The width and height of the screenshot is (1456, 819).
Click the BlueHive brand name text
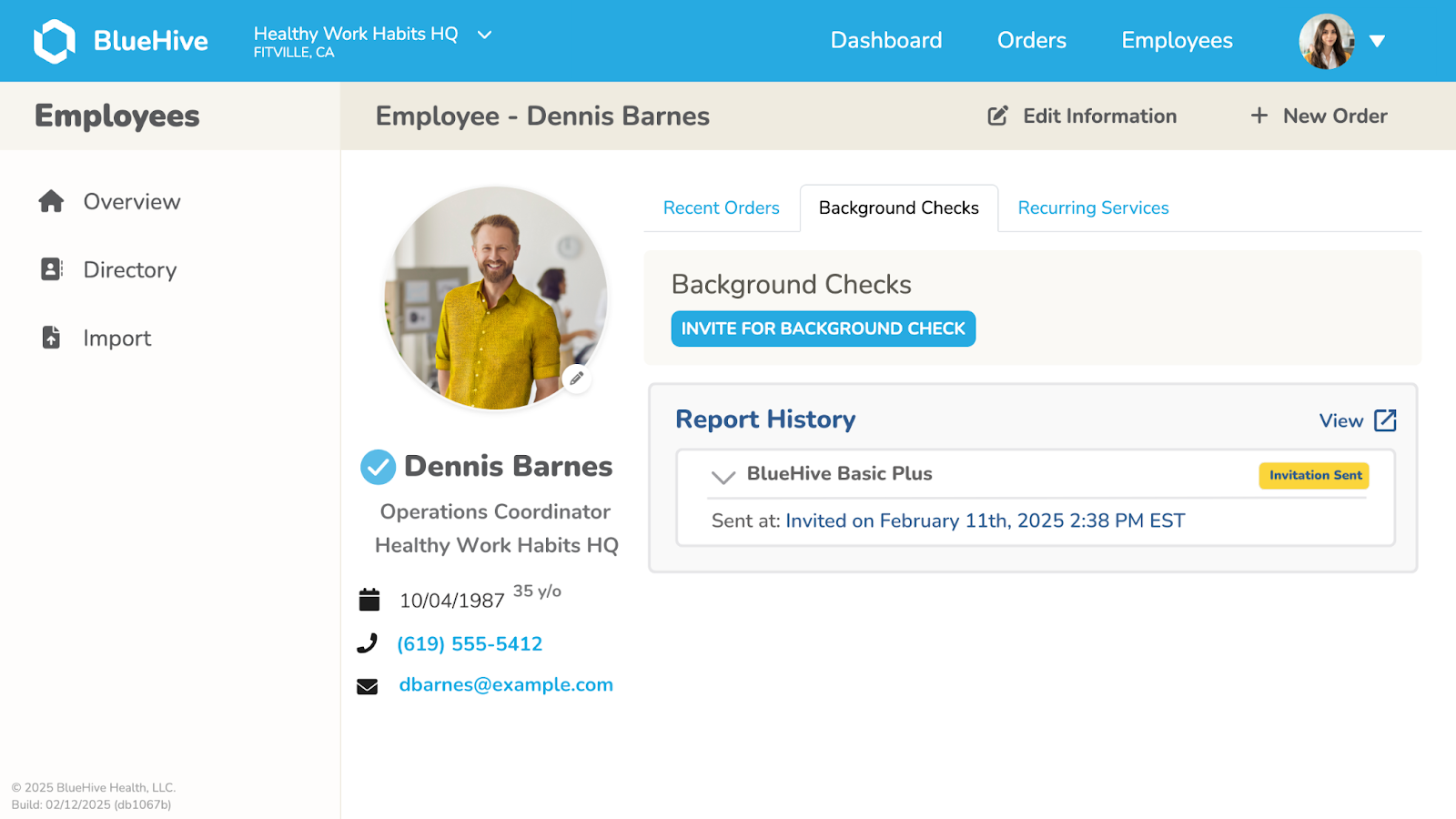click(151, 41)
